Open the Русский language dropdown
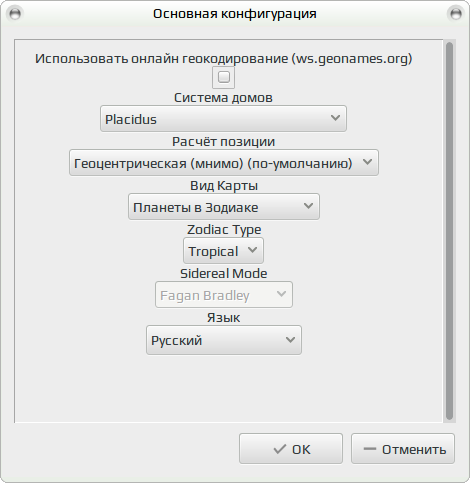Image resolution: width=470 pixels, height=483 pixels. [x=224, y=340]
